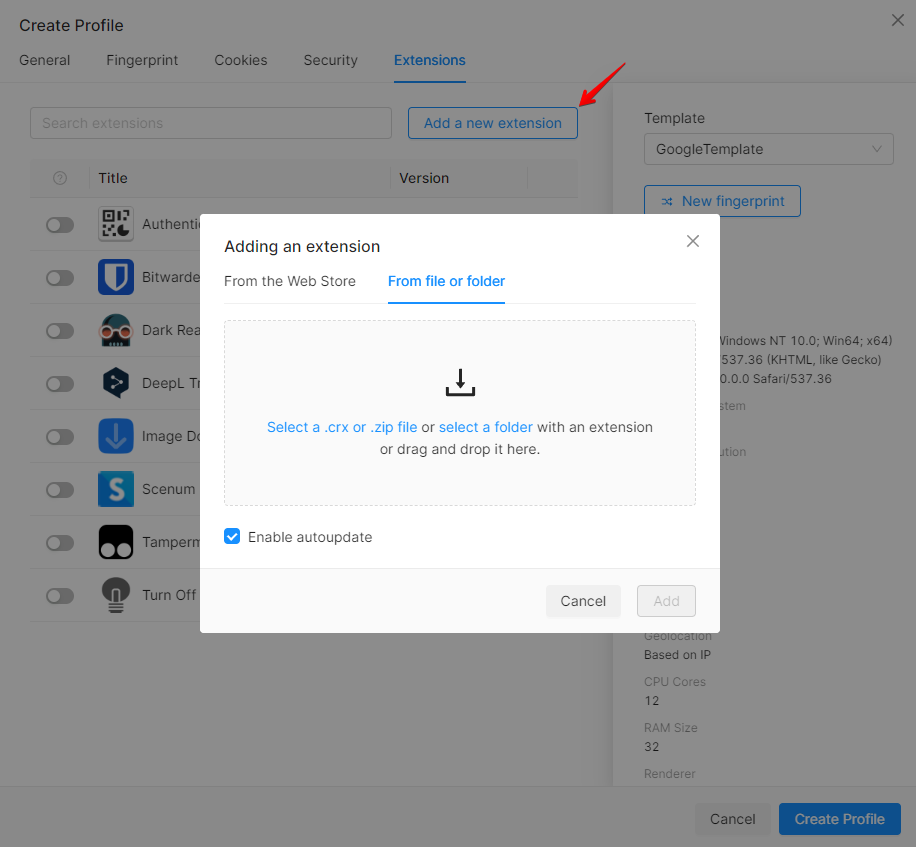Turn on the Tampermonkey toggle
916x847 pixels.
tap(60, 543)
